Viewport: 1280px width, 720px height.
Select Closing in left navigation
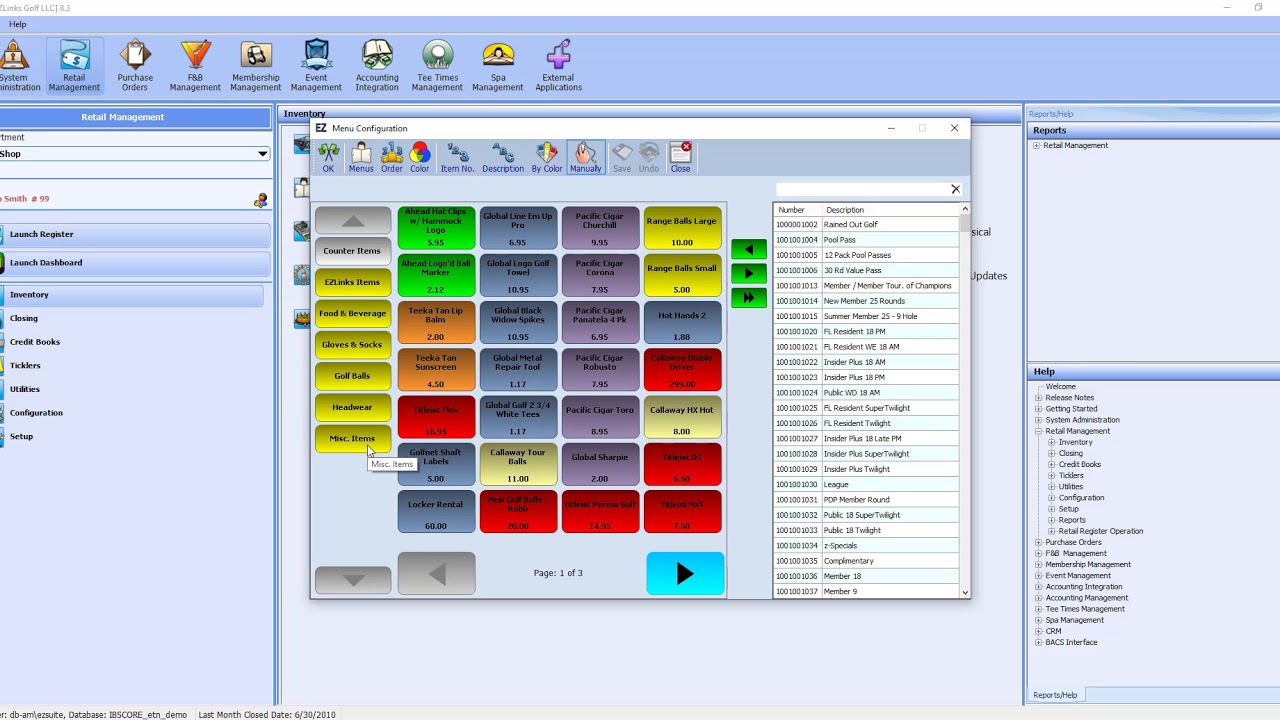point(24,319)
